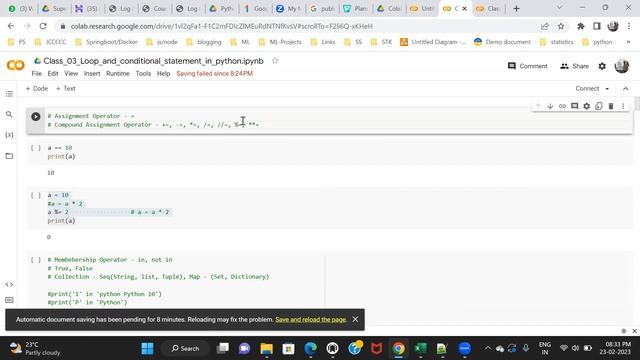Open the Runtime menu
The height and width of the screenshot is (360, 640).
point(118,73)
